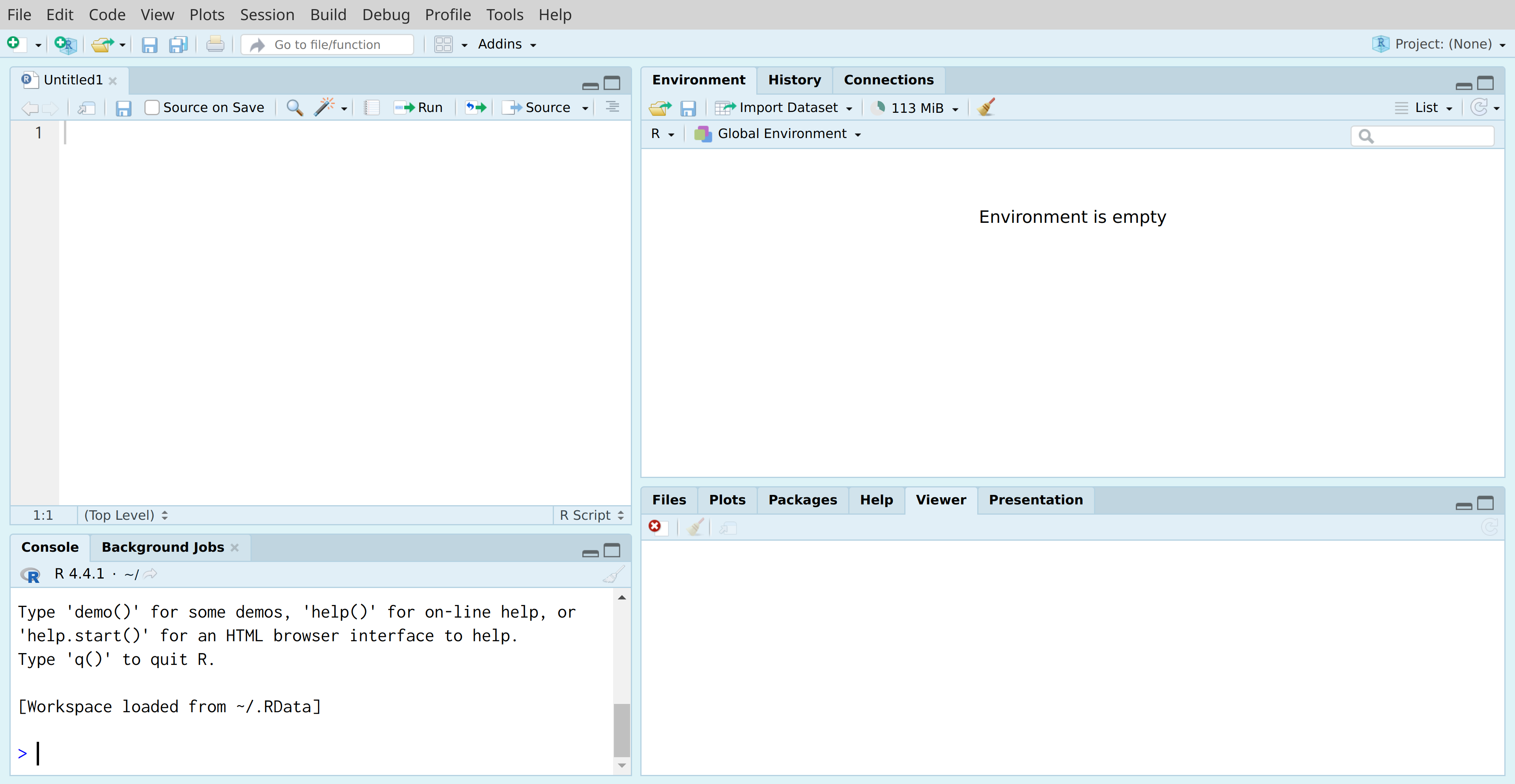Create a new R project icon
Viewport: 1515px width, 784px height.
[x=65, y=44]
